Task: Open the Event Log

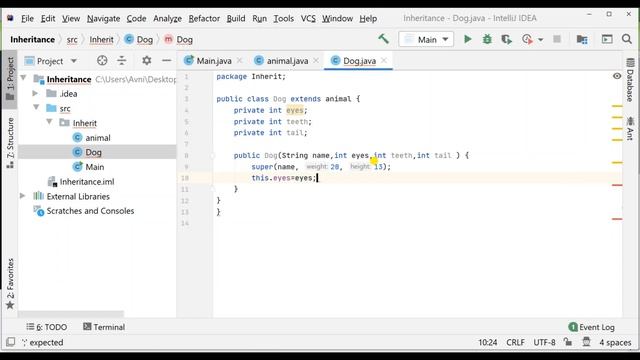Action: [591, 327]
